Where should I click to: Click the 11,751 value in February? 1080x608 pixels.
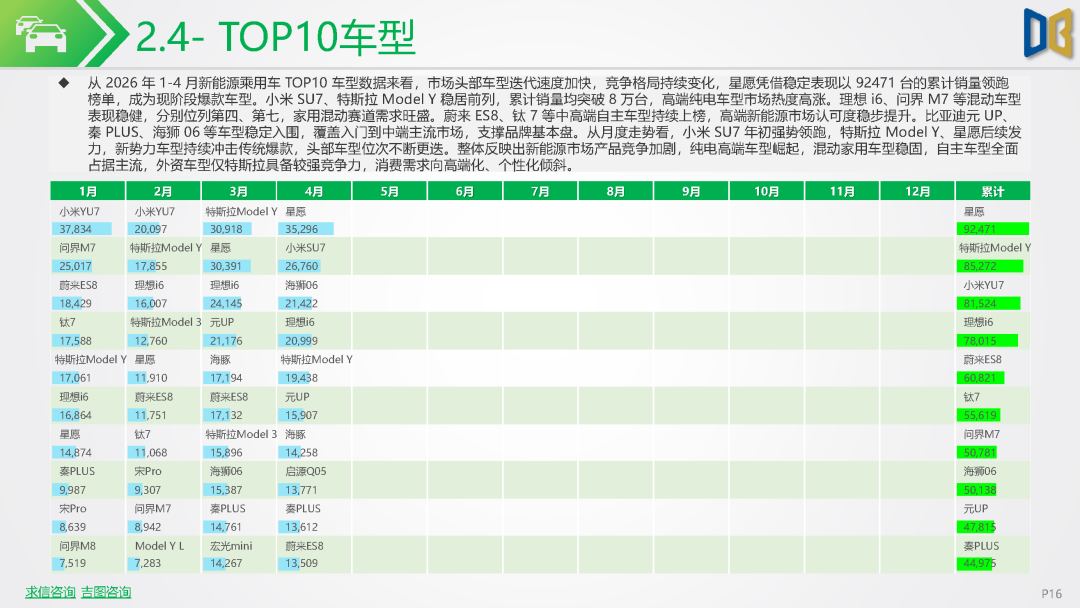pyautogui.click(x=151, y=415)
